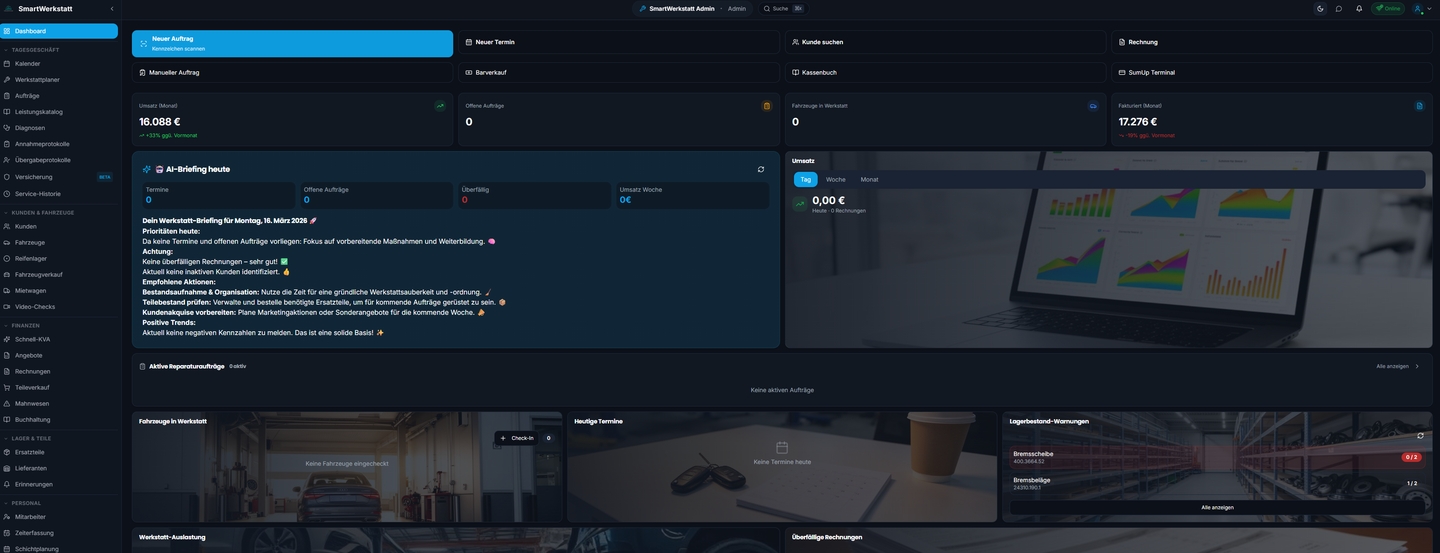Open the chat messages icon in header

(1339, 8)
